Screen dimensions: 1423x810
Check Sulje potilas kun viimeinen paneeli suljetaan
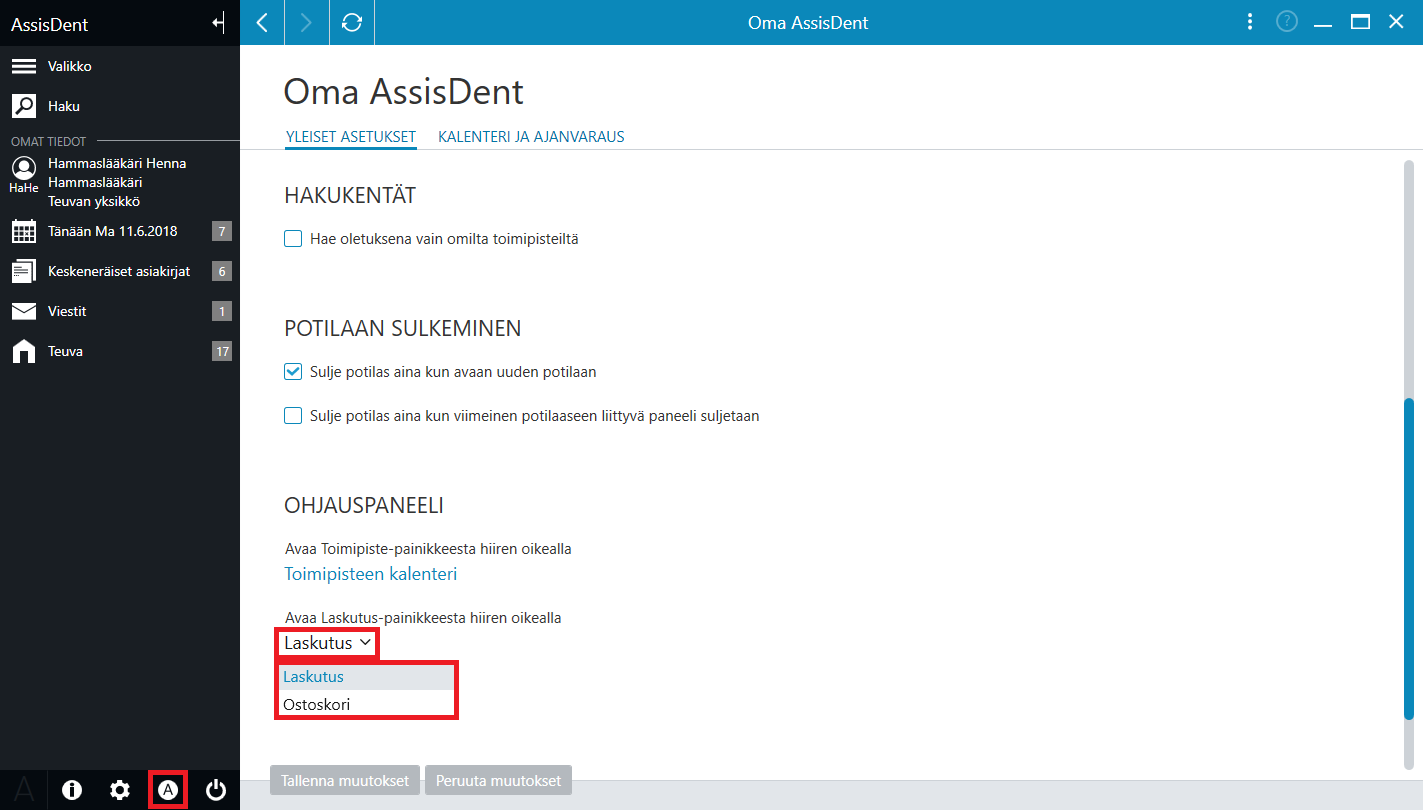click(x=293, y=415)
